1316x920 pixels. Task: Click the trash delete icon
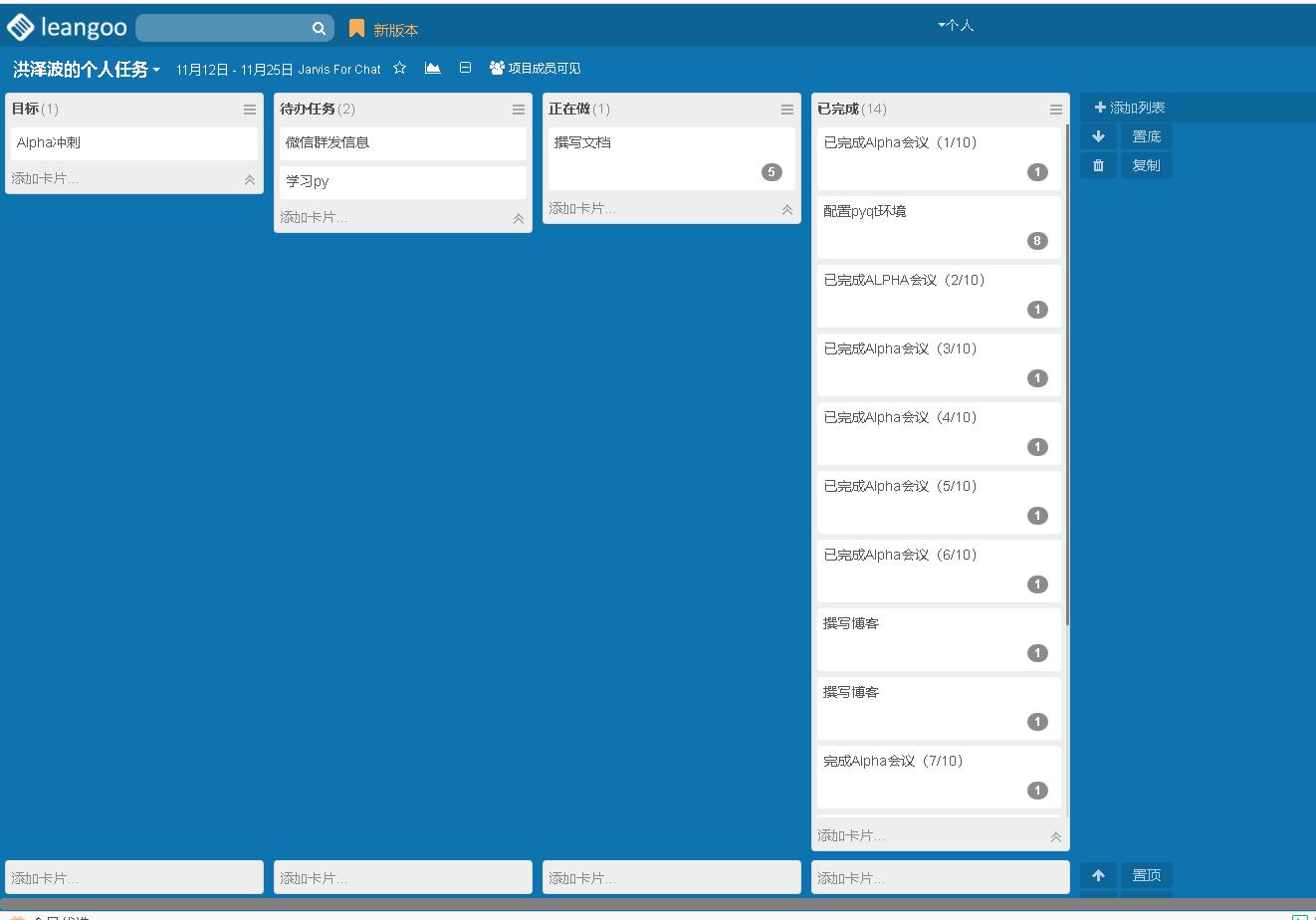coord(1098,165)
